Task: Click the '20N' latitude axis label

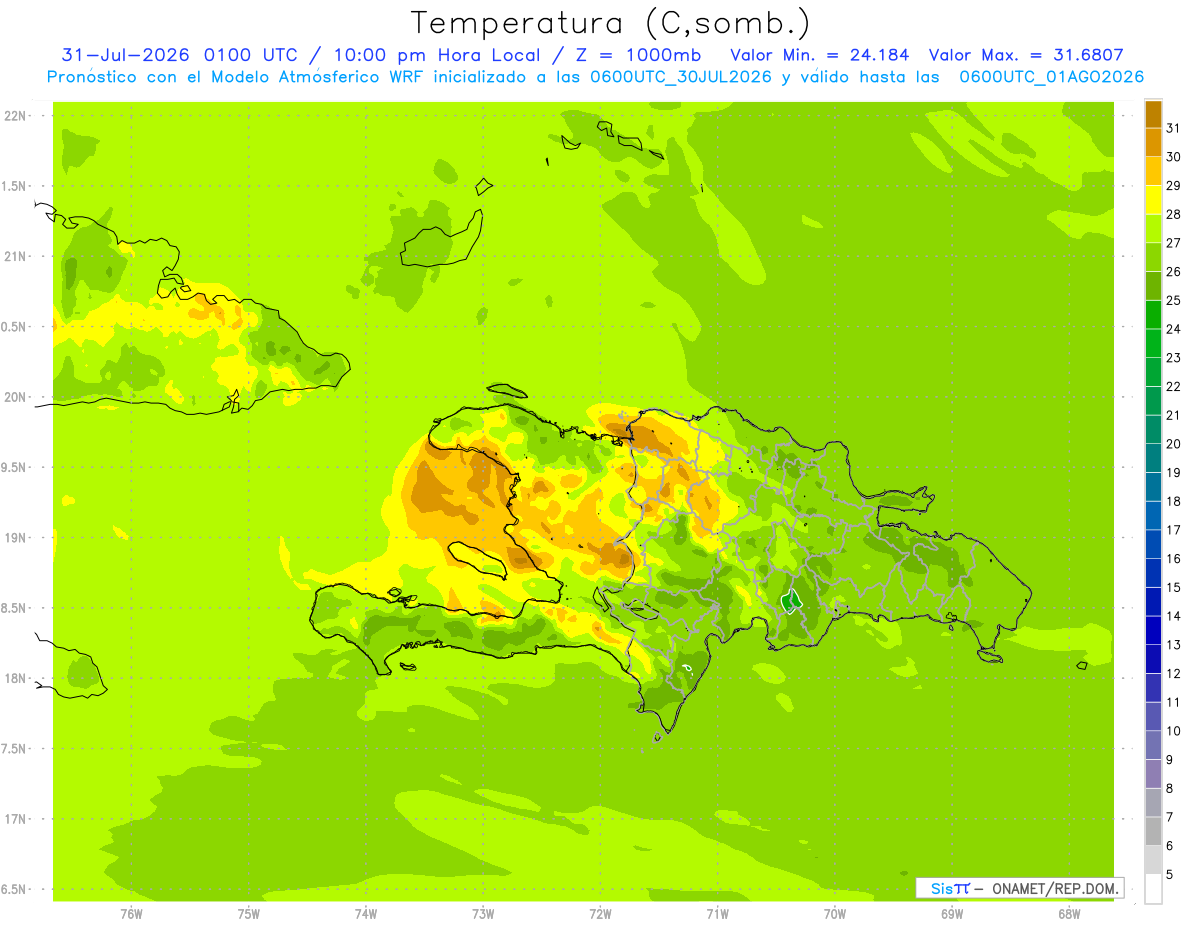Action: (15, 397)
